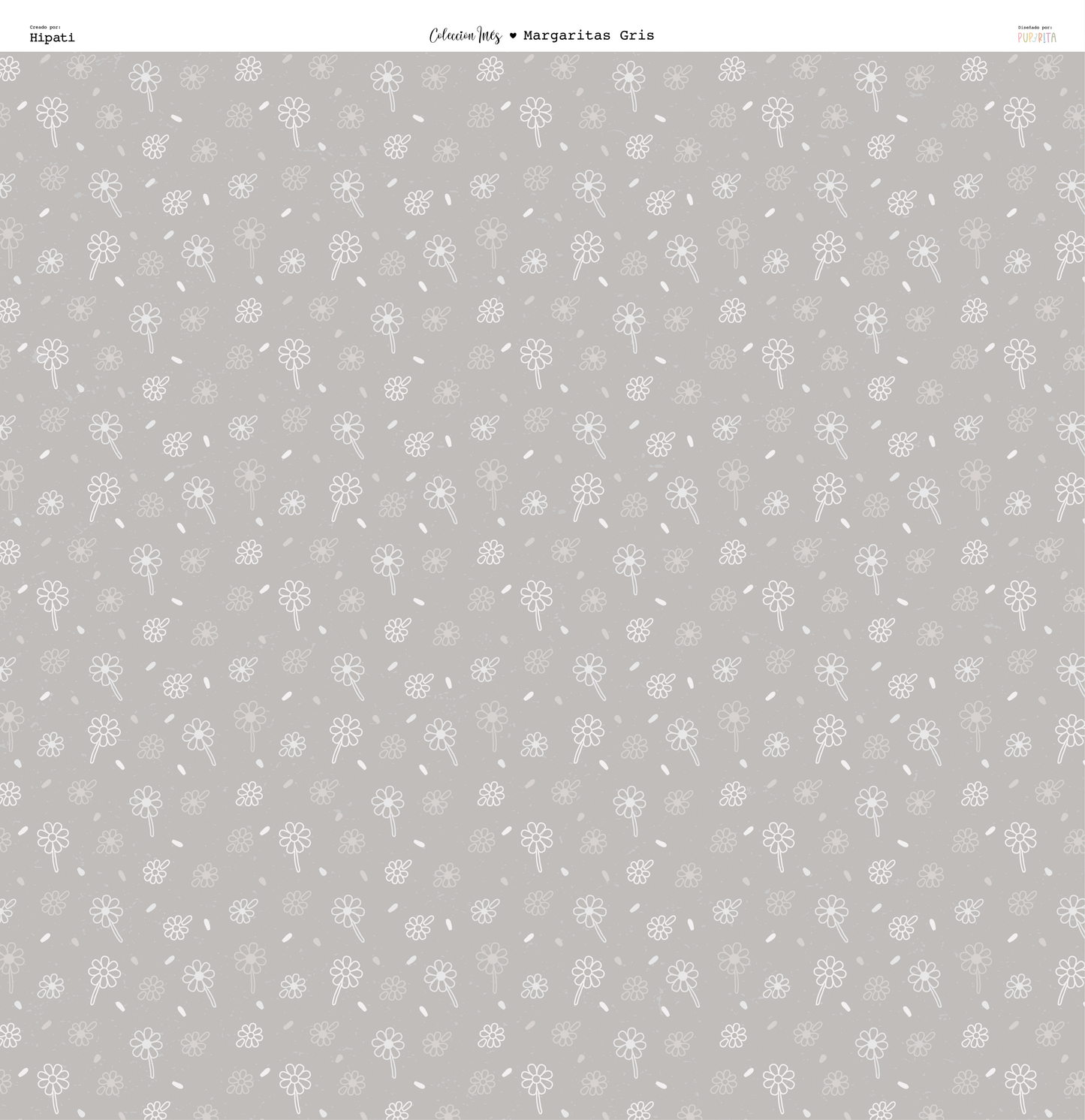Click the faded daisy under the Purpurita logo
Screen dimensions: 1085x1120
1047,67
